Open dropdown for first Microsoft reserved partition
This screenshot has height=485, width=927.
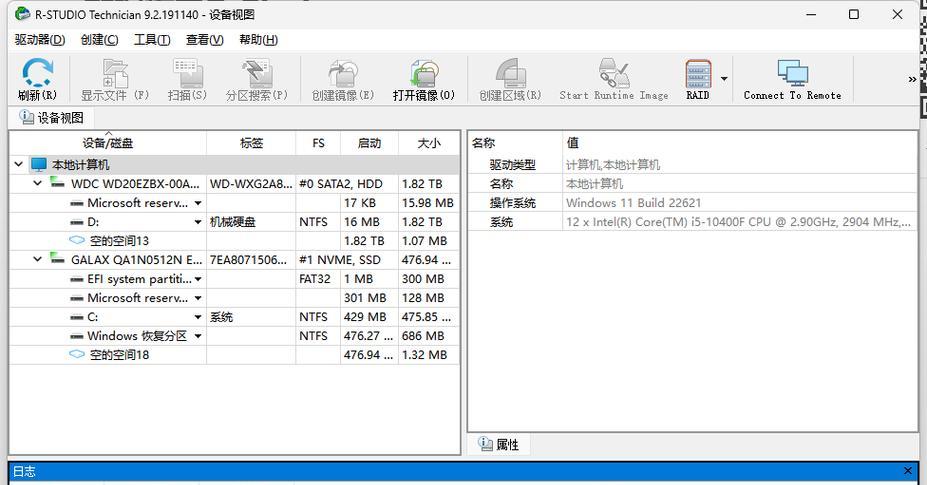198,203
